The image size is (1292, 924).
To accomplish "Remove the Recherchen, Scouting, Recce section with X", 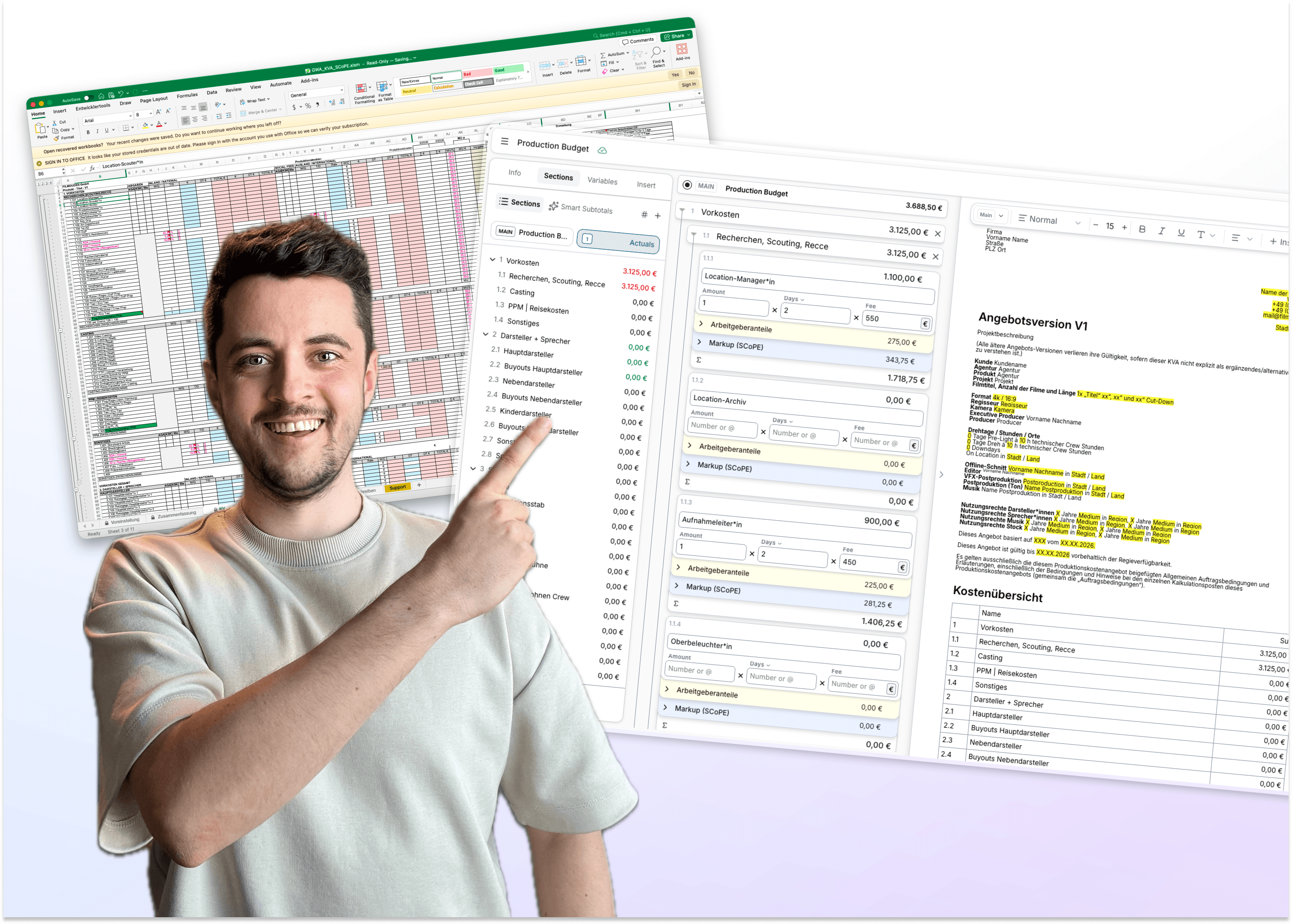I will 935,256.
